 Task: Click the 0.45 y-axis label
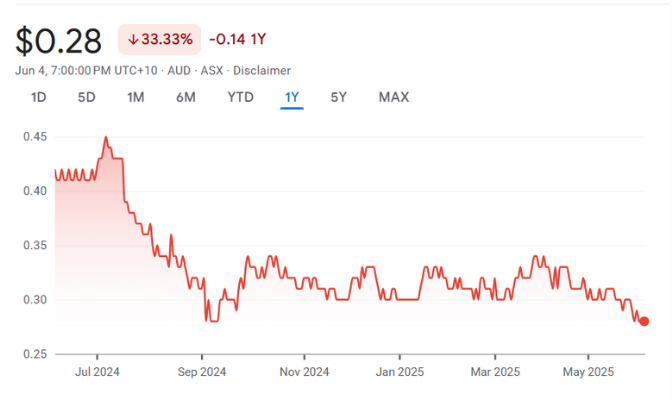[x=34, y=137]
